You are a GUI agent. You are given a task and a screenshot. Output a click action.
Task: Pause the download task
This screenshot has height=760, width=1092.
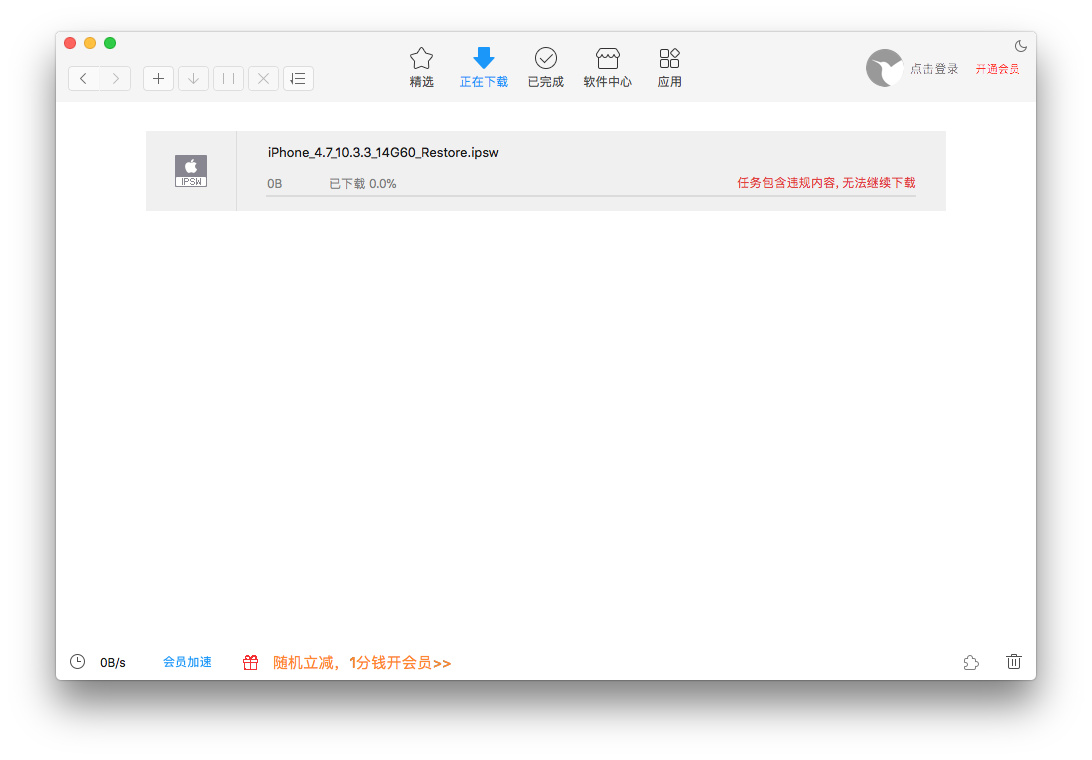(228, 79)
